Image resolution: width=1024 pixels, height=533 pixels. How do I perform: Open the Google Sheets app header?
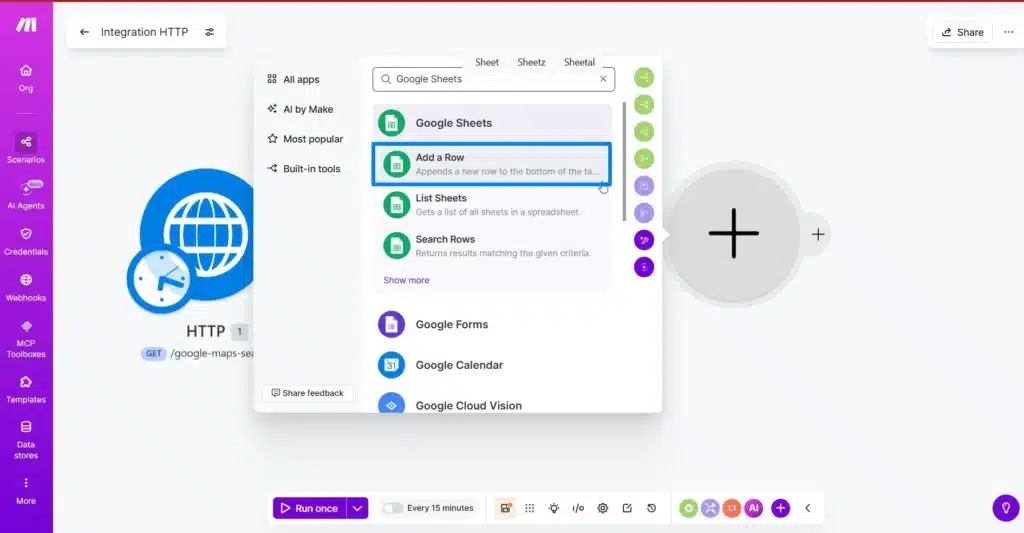click(x=492, y=123)
